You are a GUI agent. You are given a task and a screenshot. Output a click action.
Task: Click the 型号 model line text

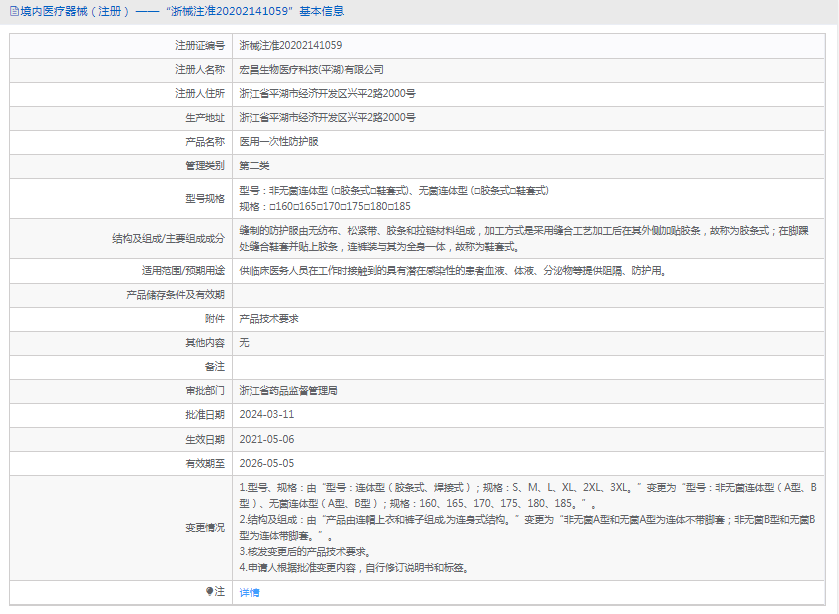[x=394, y=191]
